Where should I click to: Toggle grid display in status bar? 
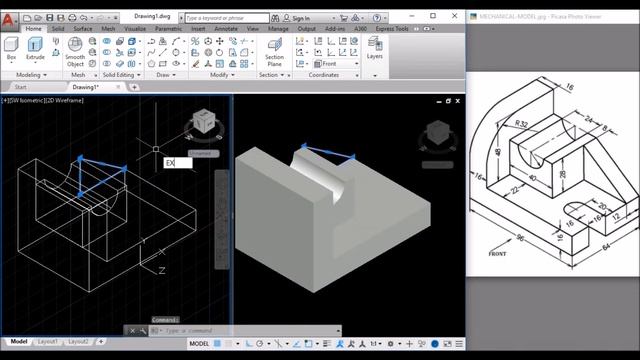tap(217, 344)
